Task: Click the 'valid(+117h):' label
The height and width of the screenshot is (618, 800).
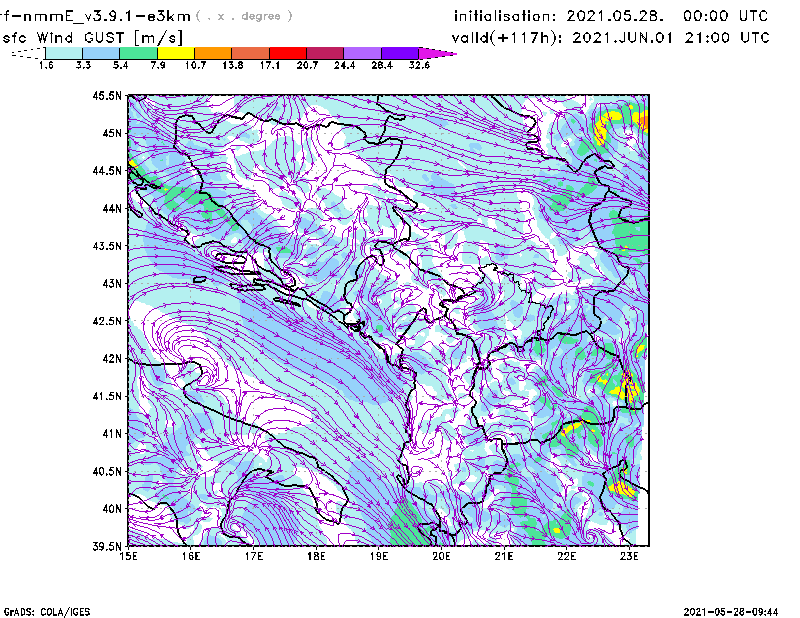Action: click(x=508, y=38)
